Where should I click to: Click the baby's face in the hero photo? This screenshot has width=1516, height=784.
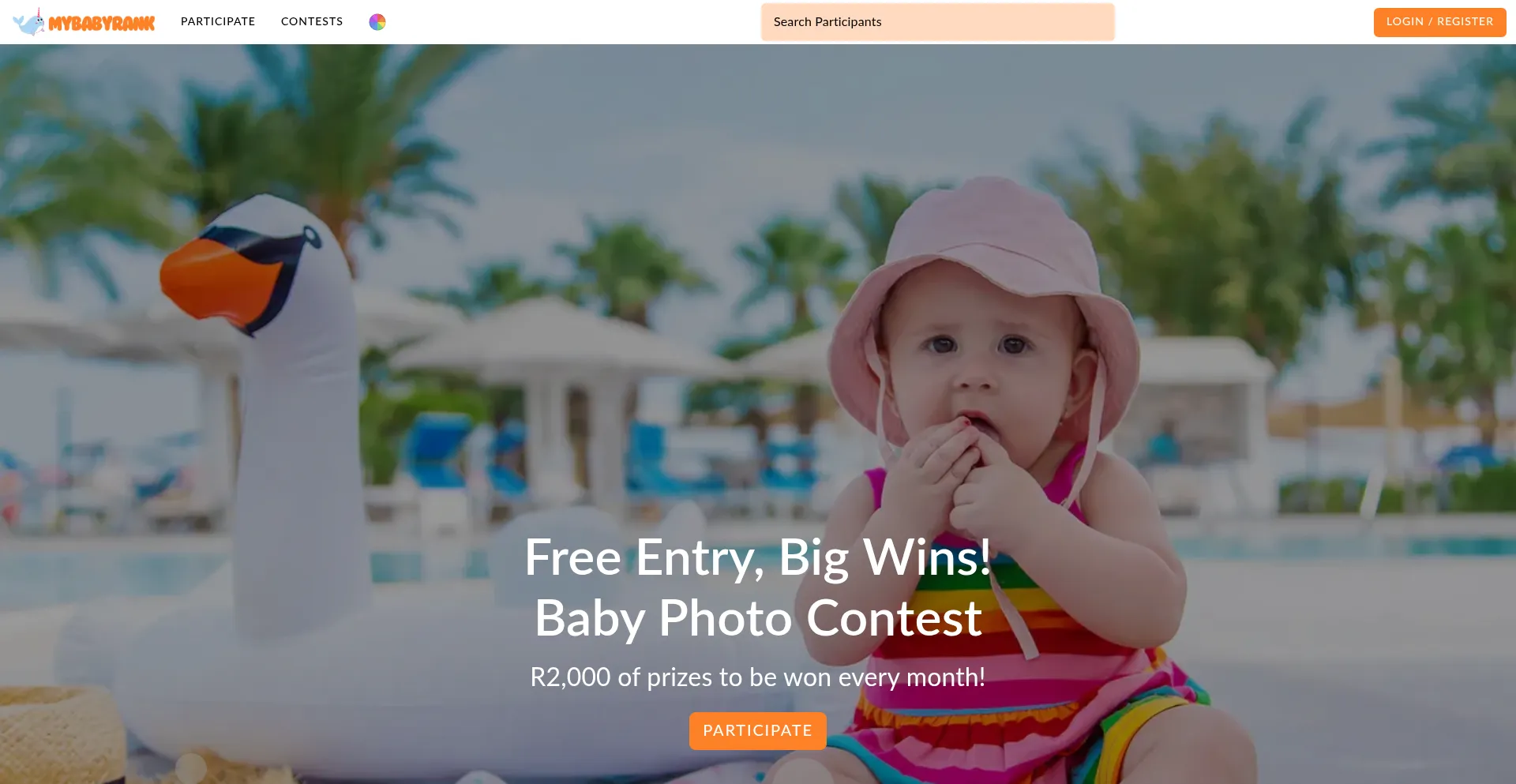975,371
